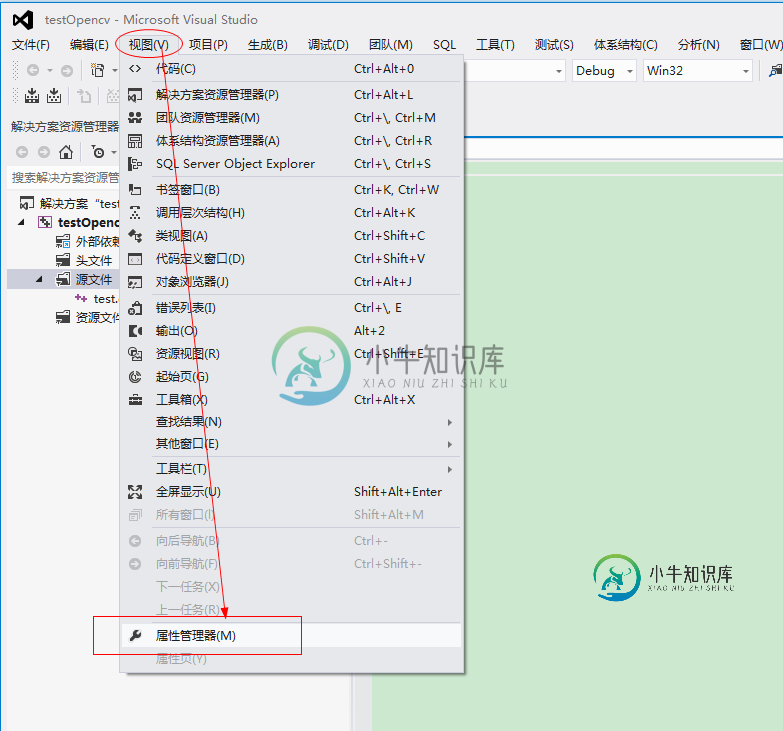This screenshot has width=783, height=731.
Task: Open the 工具(T) Tools menu
Action: tap(495, 45)
